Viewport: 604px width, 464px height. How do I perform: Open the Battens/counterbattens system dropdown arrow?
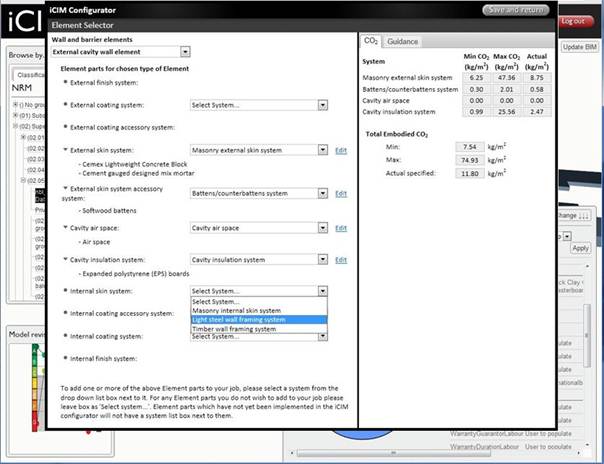(x=323, y=193)
